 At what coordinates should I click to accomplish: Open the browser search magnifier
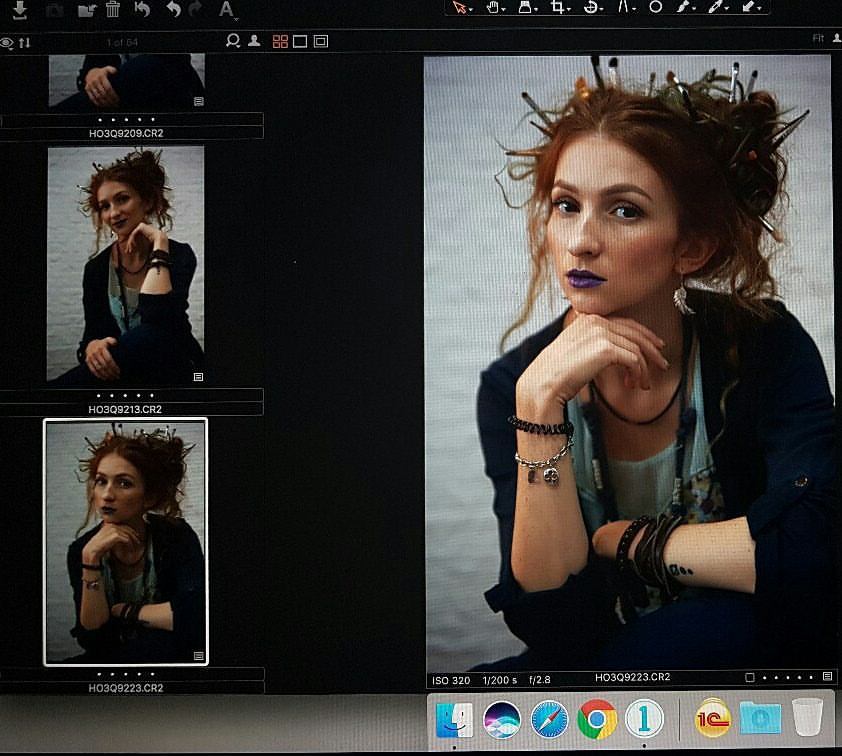233,41
